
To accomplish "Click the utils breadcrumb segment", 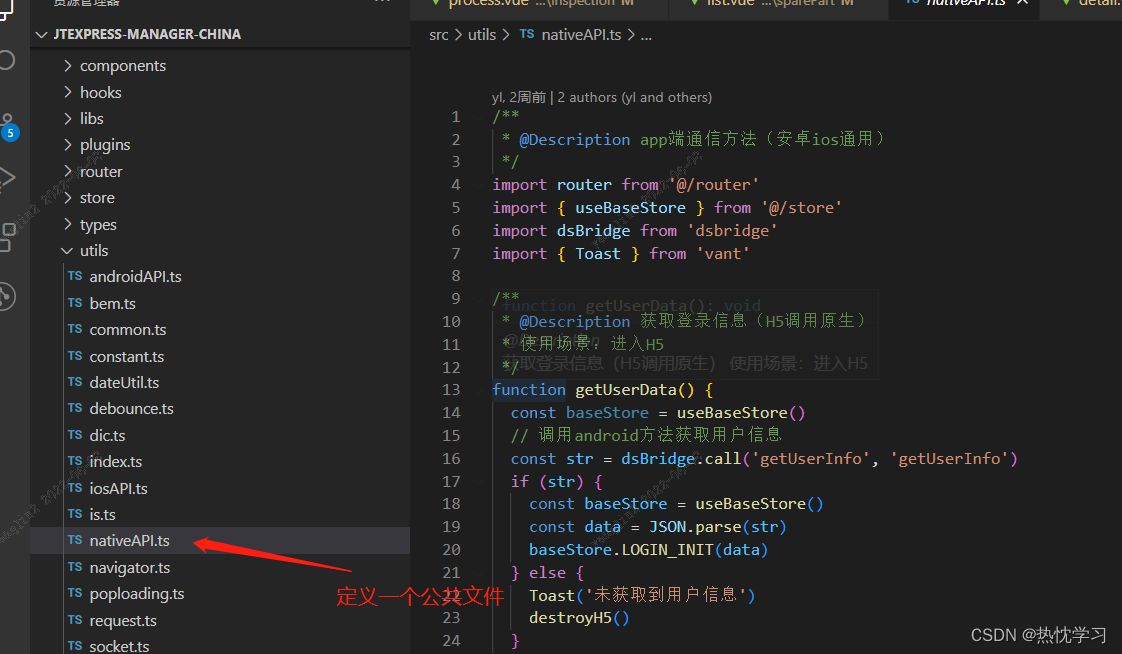I will point(482,34).
